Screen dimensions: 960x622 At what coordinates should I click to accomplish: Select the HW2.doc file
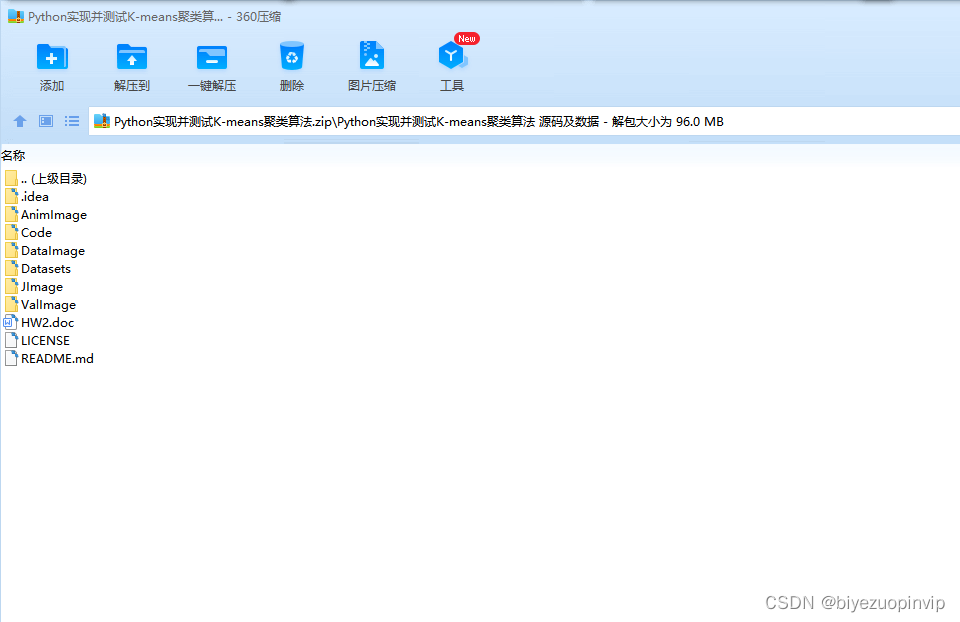pos(39,323)
